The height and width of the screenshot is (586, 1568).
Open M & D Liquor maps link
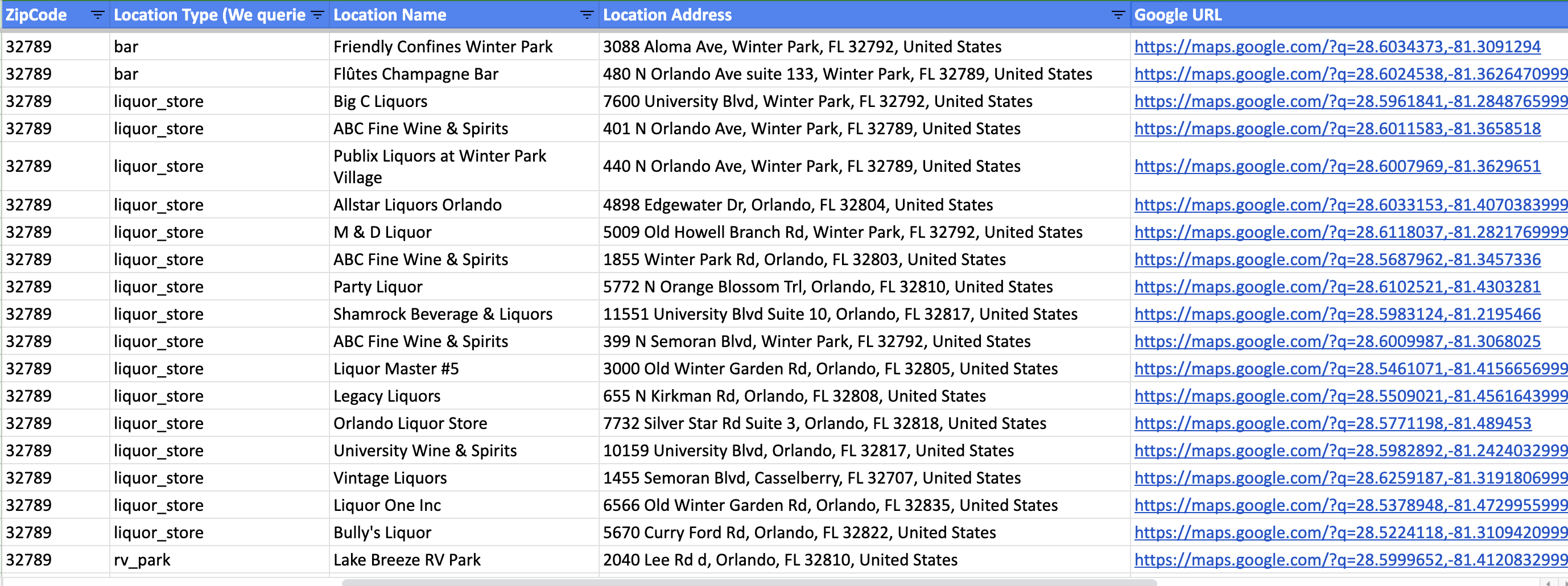(x=1351, y=233)
